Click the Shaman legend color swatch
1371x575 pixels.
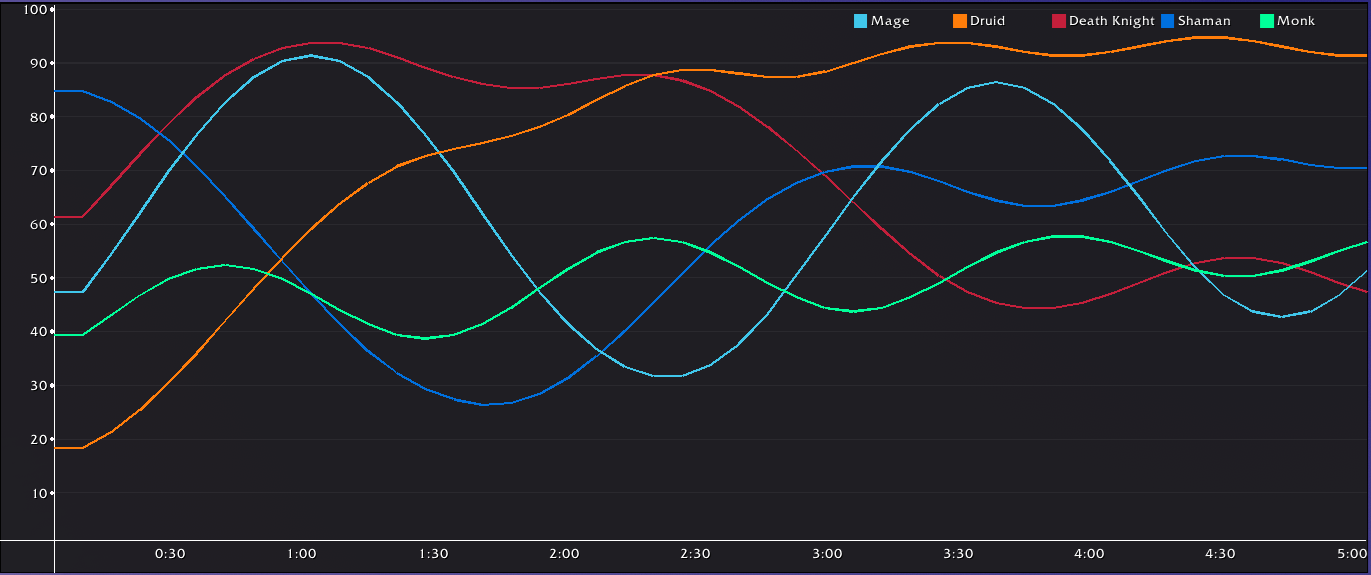[1167, 21]
